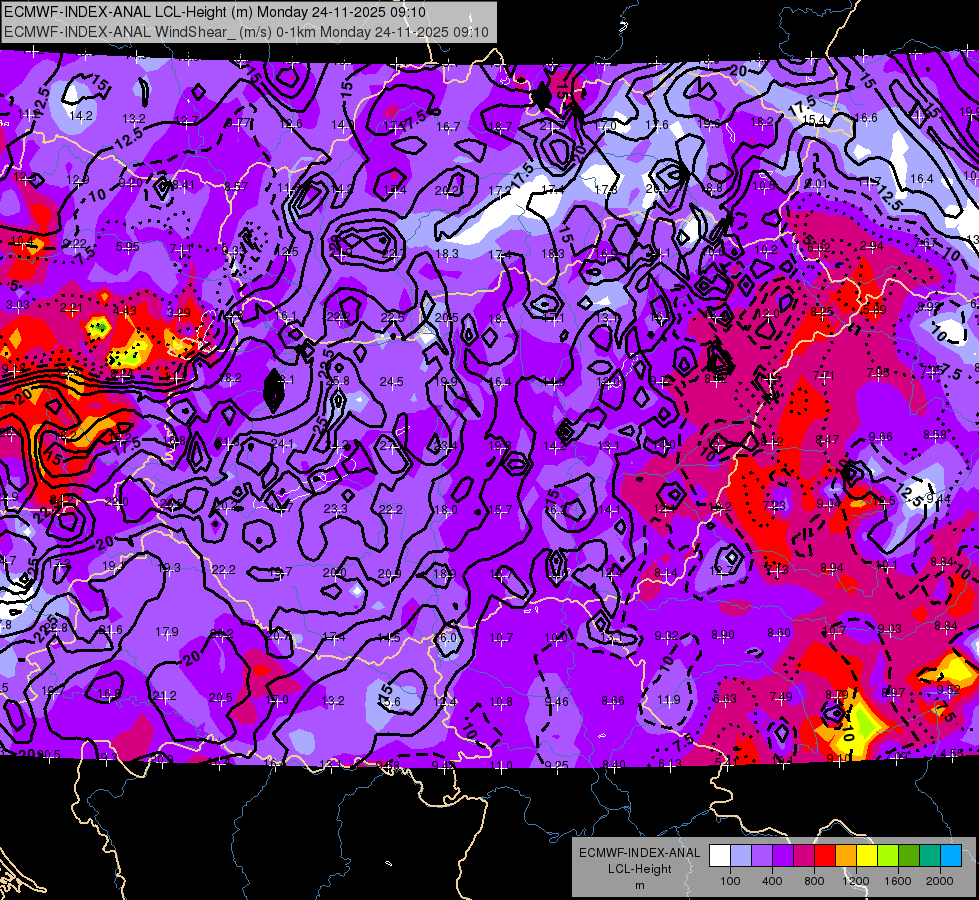Click the legend scale label 400
This screenshot has height=900, width=979.
click(772, 881)
